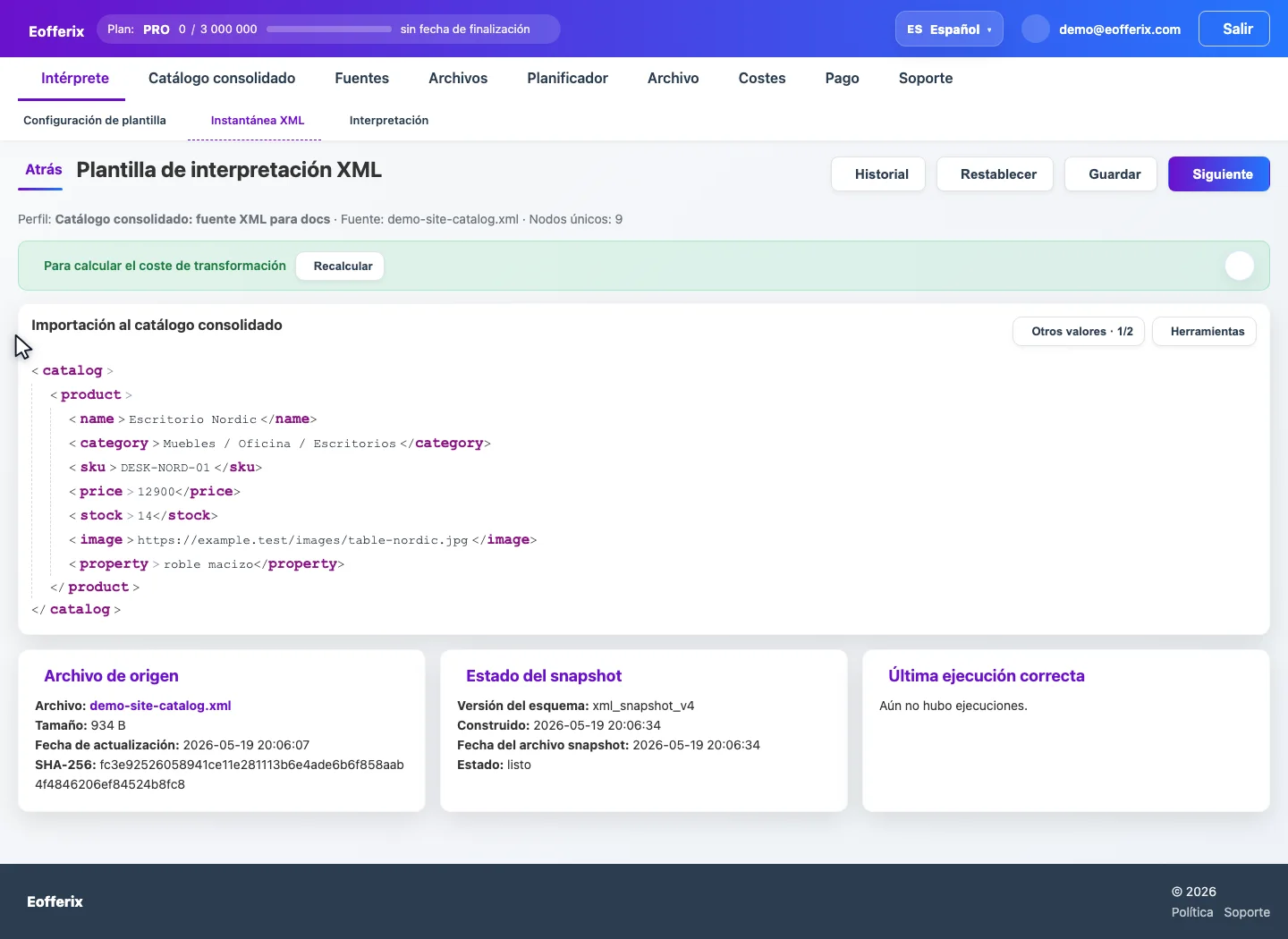The image size is (1288, 939).
Task: Select Configuración de plantilla subtab
Action: [x=95, y=120]
